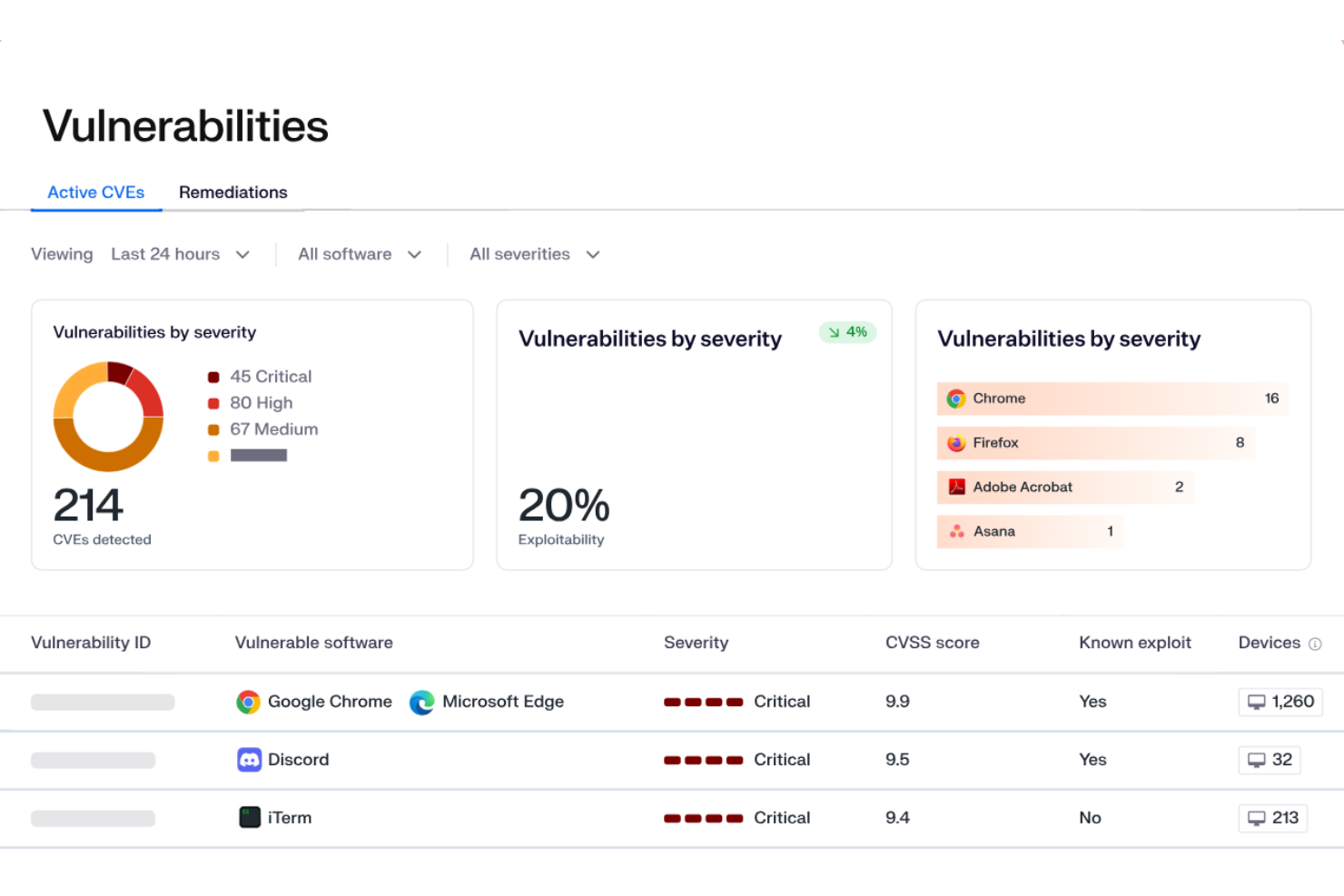Click the iTerm icon in the vulnerability row
Viewport: 1344px width, 896px height.
[x=249, y=817]
